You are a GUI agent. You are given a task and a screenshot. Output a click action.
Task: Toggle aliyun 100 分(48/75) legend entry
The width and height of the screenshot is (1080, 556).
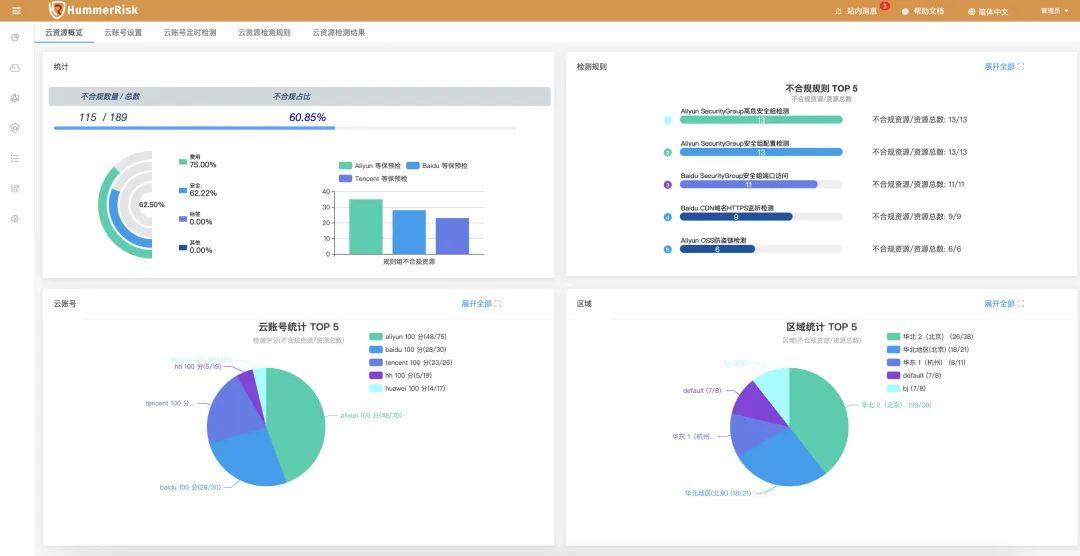(408, 337)
